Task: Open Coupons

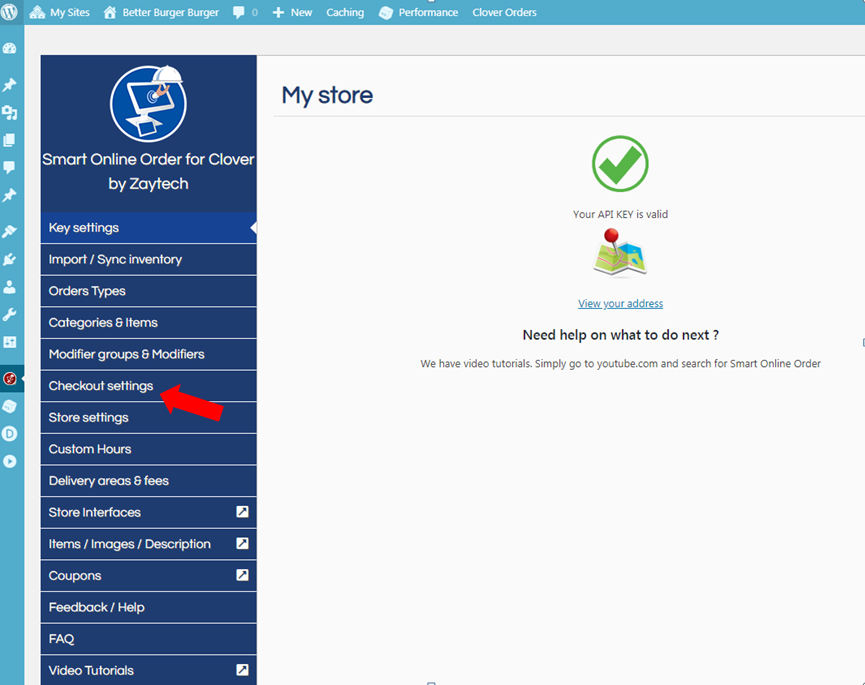Action: [x=148, y=575]
